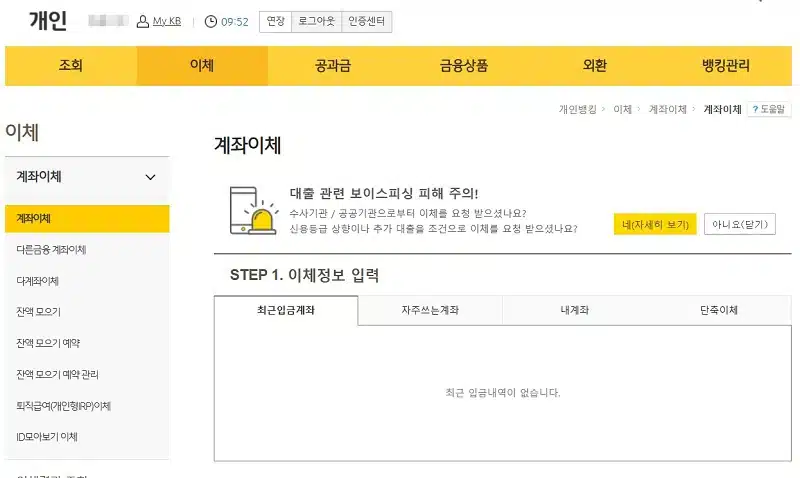Select the 금융상품 menu item
Image resolution: width=800 pixels, height=478 pixels.
(x=464, y=66)
